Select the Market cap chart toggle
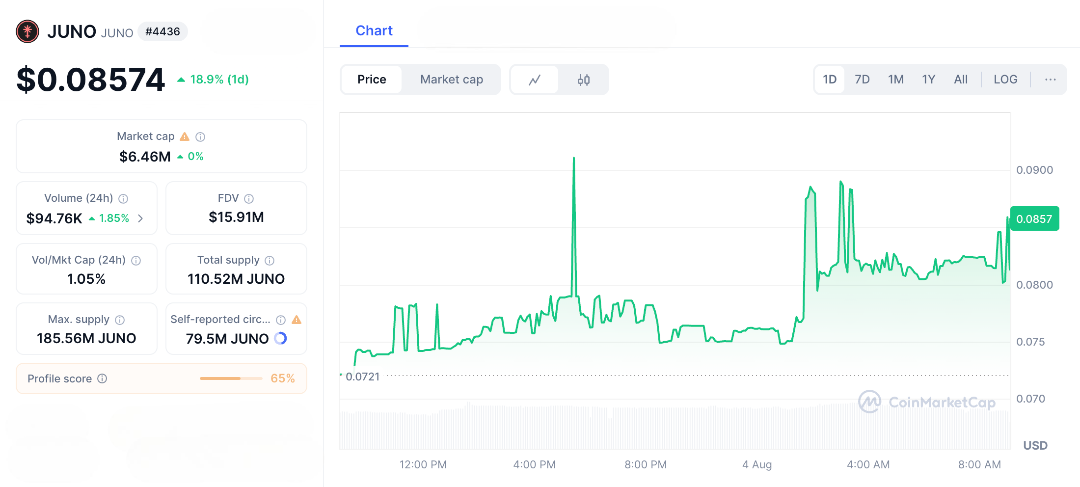The width and height of the screenshot is (1080, 487). (452, 79)
